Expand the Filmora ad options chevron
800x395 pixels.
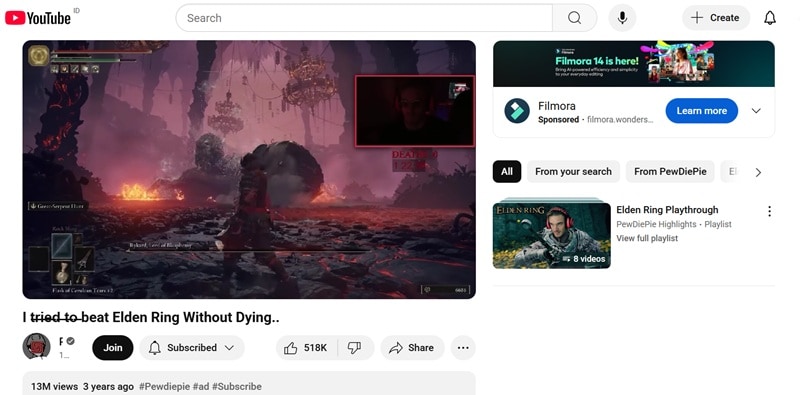[756, 111]
